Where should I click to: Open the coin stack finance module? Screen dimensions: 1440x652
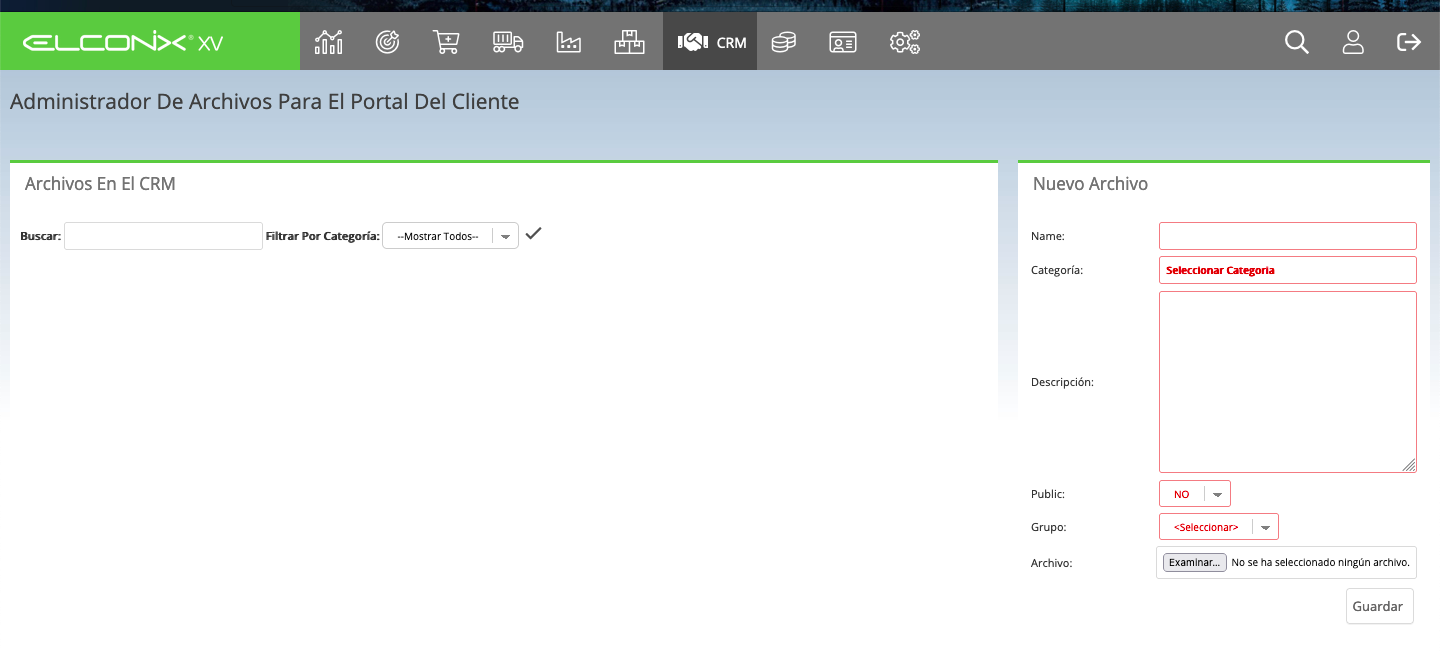784,42
